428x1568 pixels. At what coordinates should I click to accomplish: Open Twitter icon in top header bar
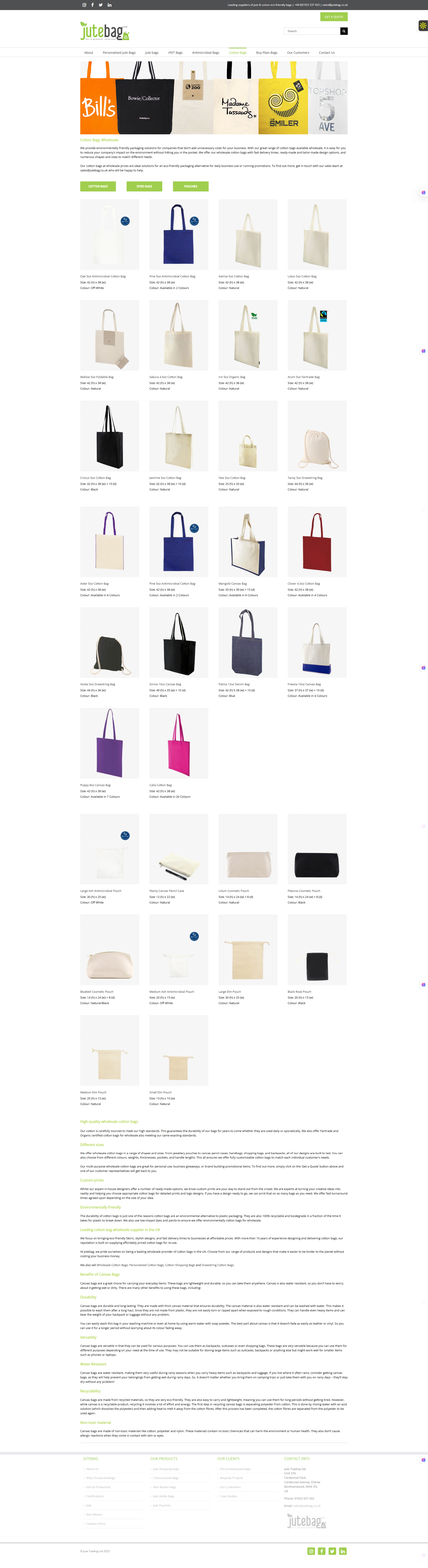click(x=101, y=5)
